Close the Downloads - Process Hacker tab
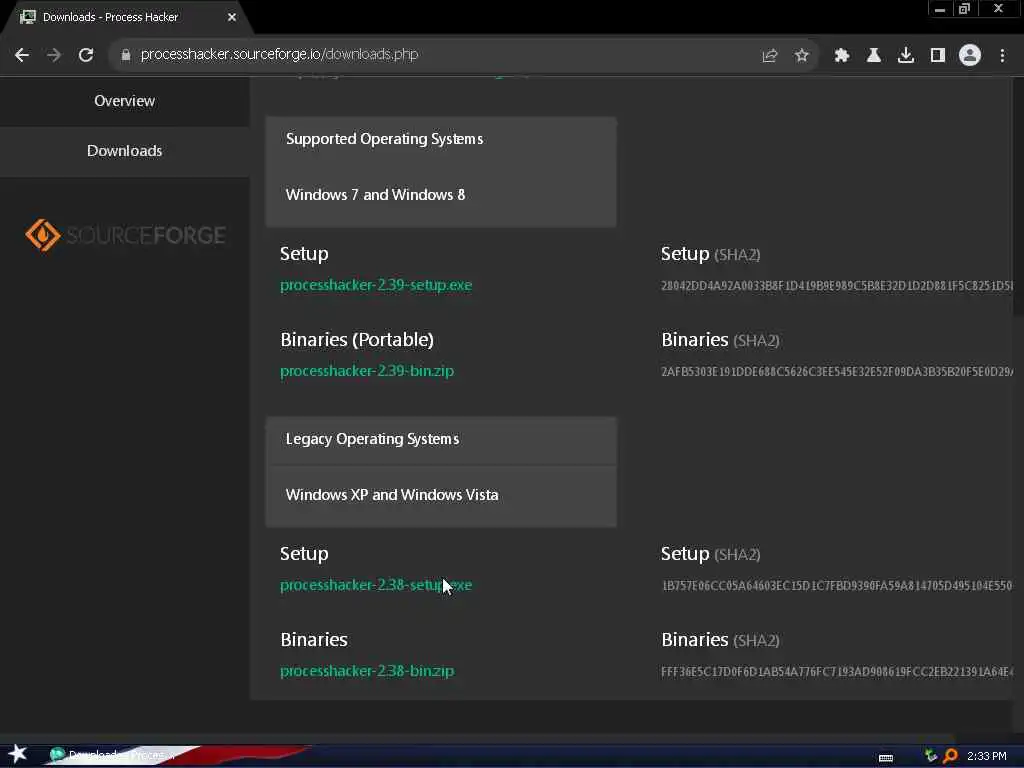The width and height of the screenshot is (1024, 768). point(232,17)
